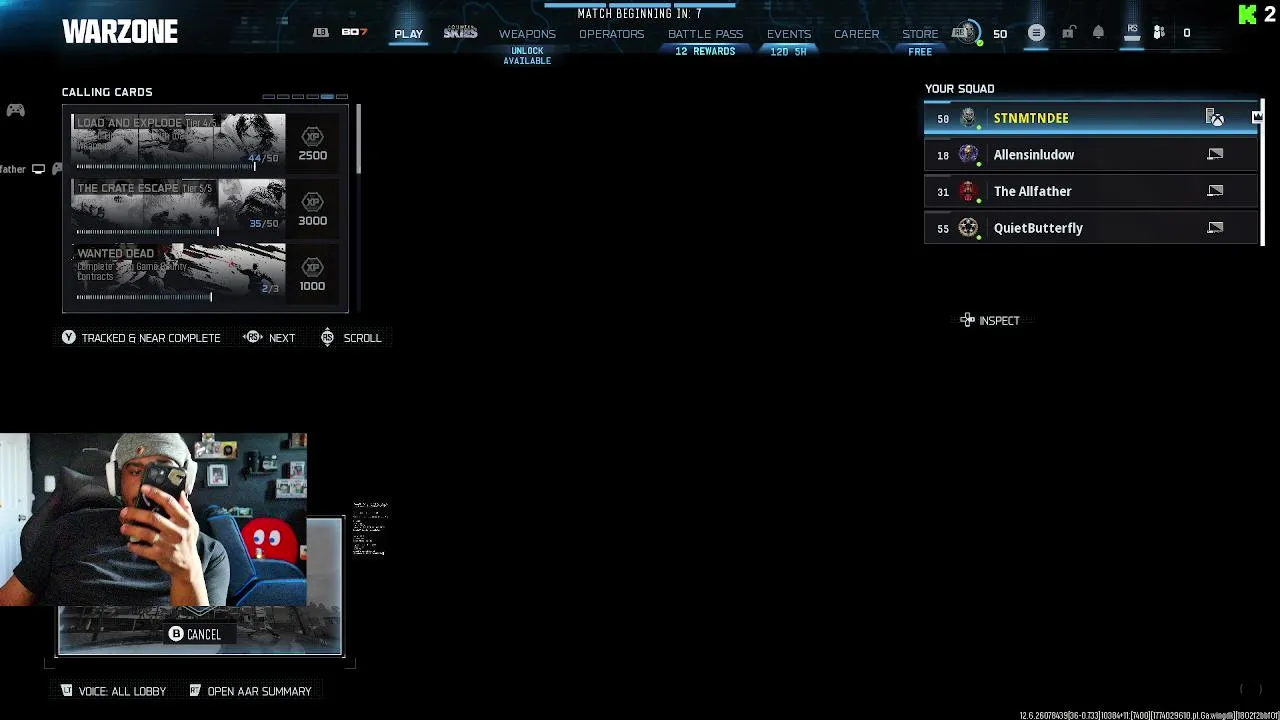Click the padlock icon in top bar
The width and height of the screenshot is (1280, 720).
(1068, 33)
